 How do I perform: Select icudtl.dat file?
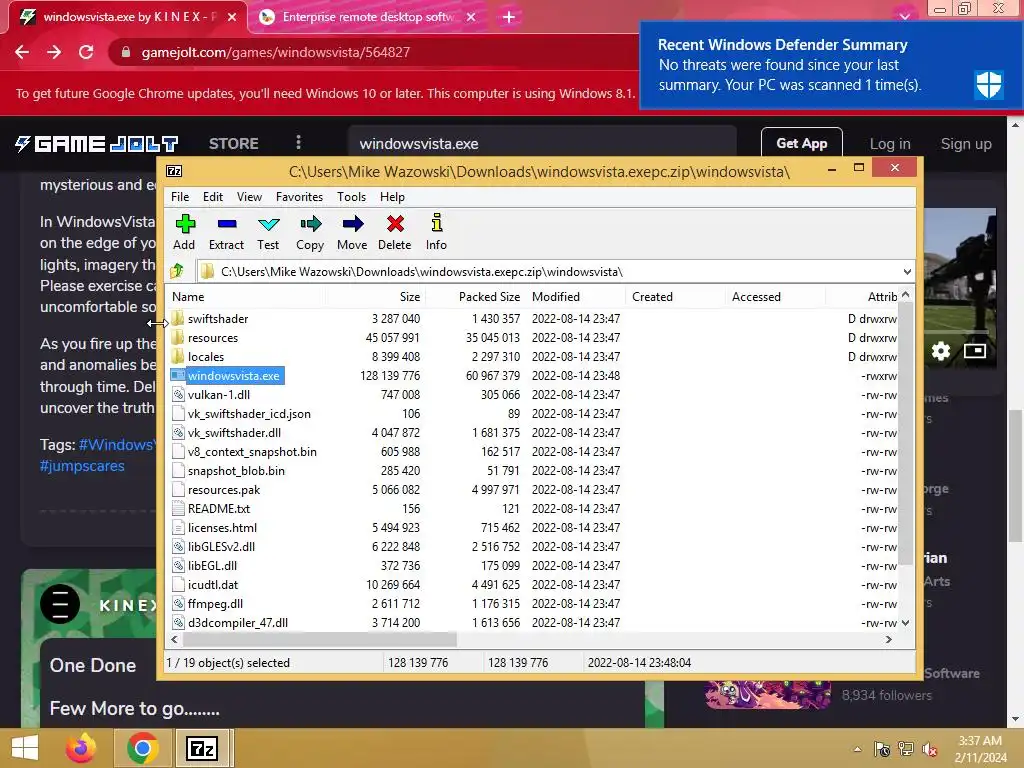[x=213, y=585]
